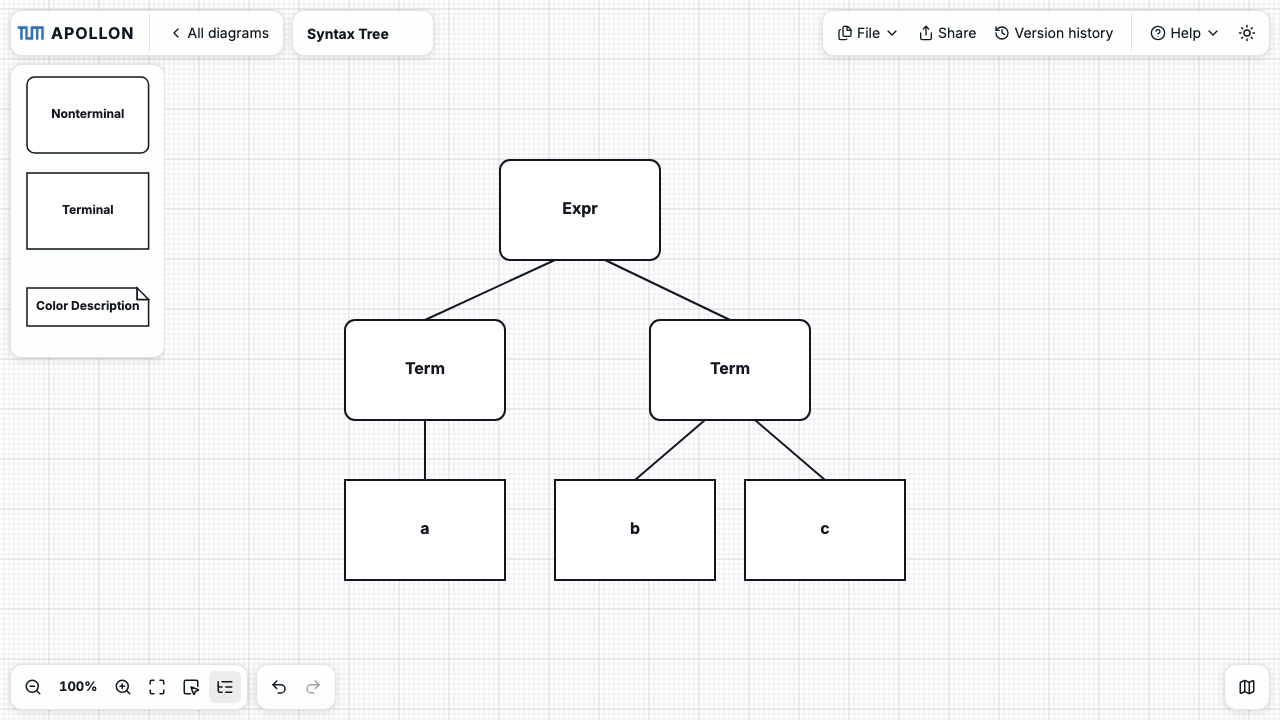The image size is (1280, 720).
Task: Click the Apollon TUM logo
Action: click(75, 33)
